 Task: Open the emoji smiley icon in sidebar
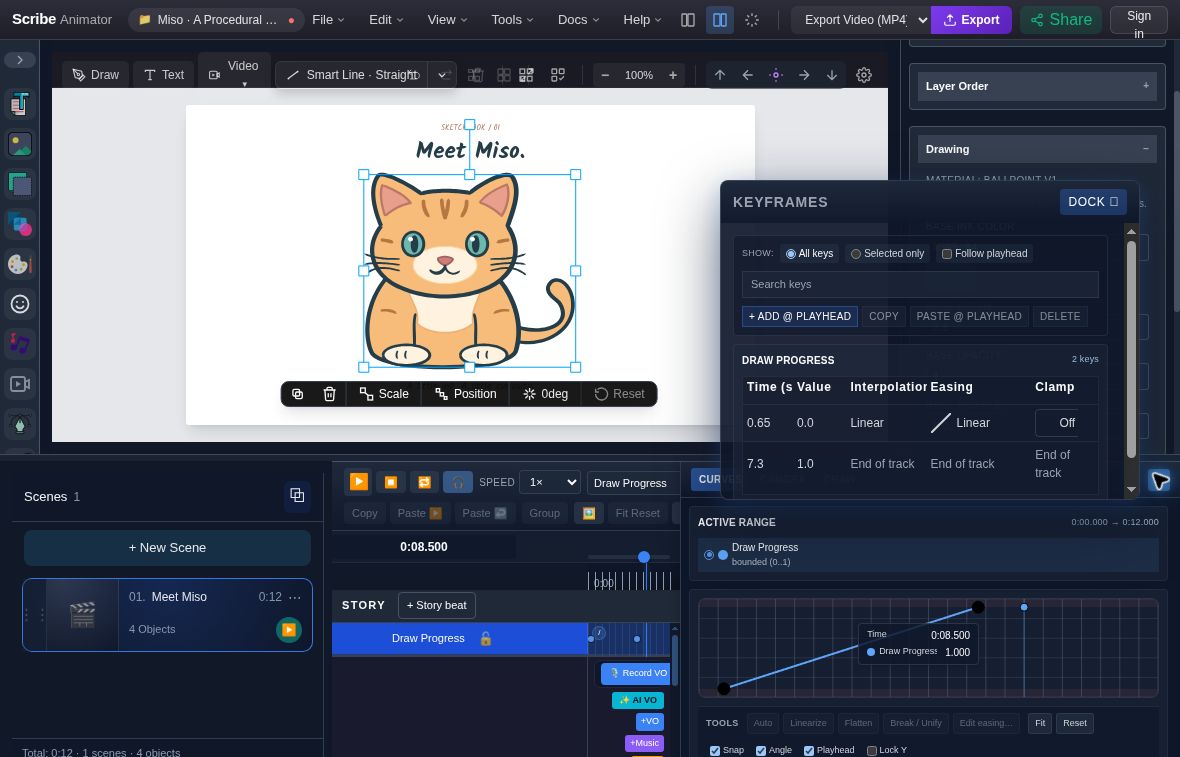pos(20,304)
